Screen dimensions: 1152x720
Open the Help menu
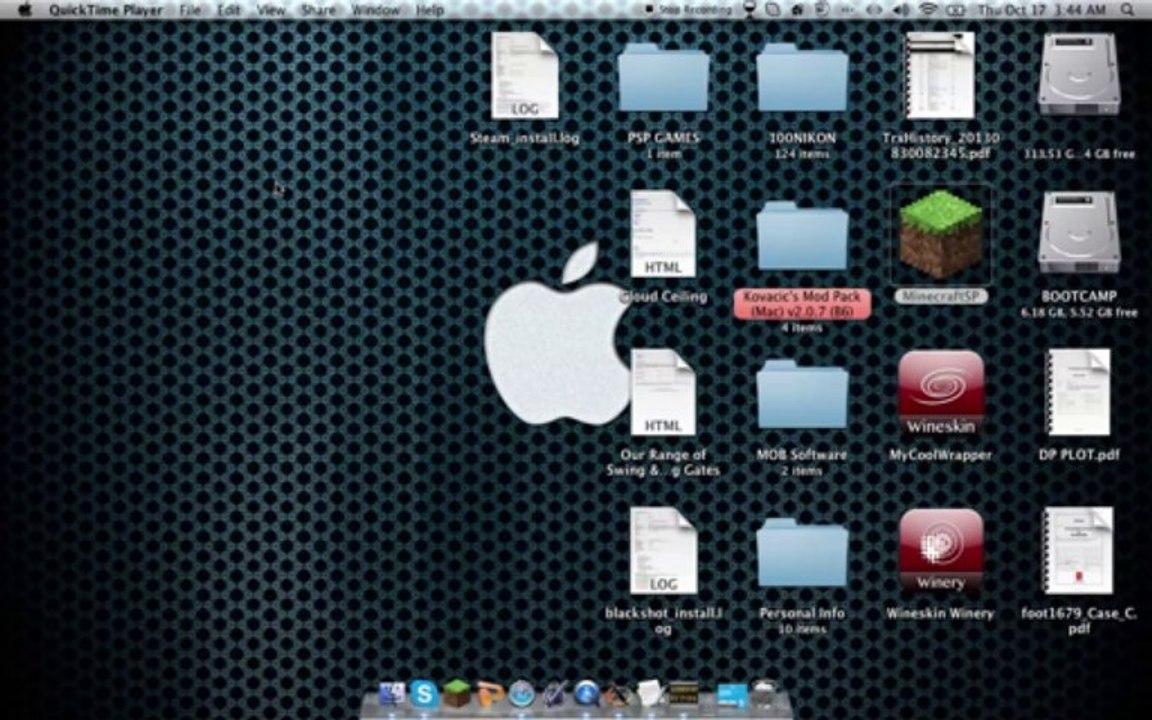coord(430,10)
